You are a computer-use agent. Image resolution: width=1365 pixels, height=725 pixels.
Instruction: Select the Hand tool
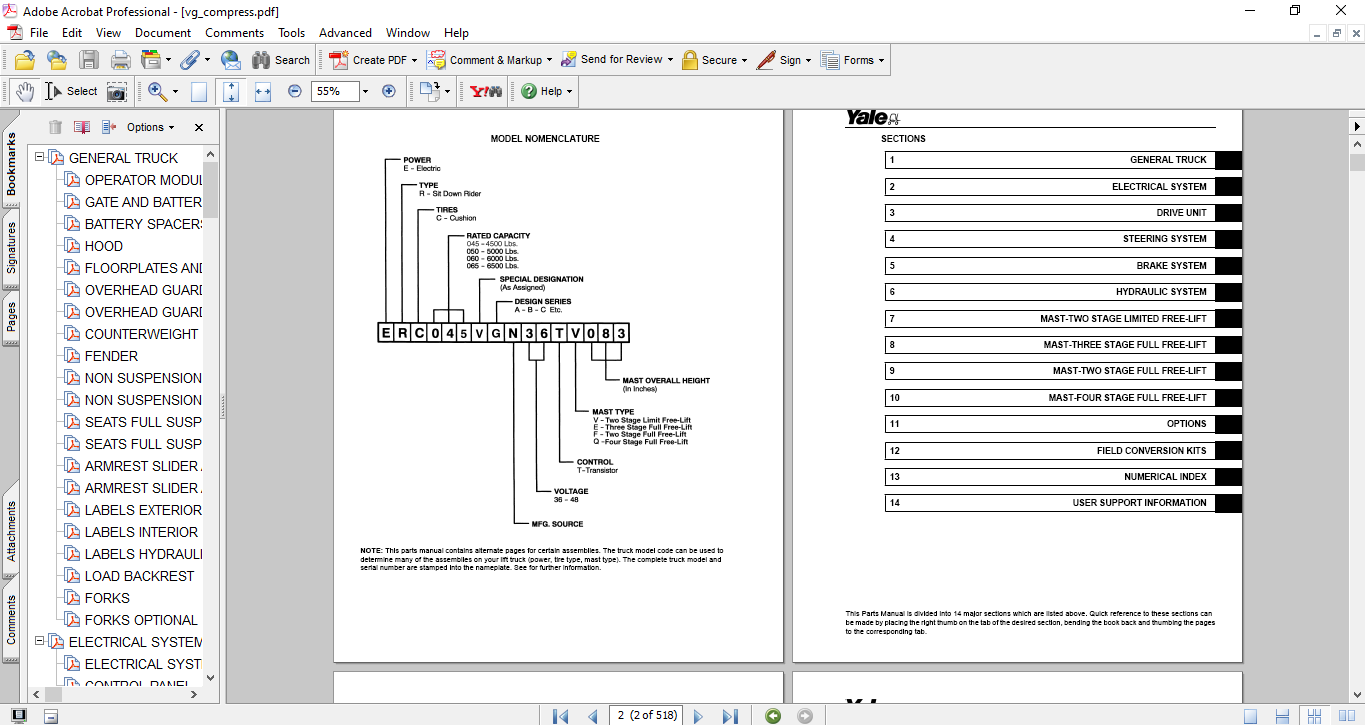tap(24, 91)
